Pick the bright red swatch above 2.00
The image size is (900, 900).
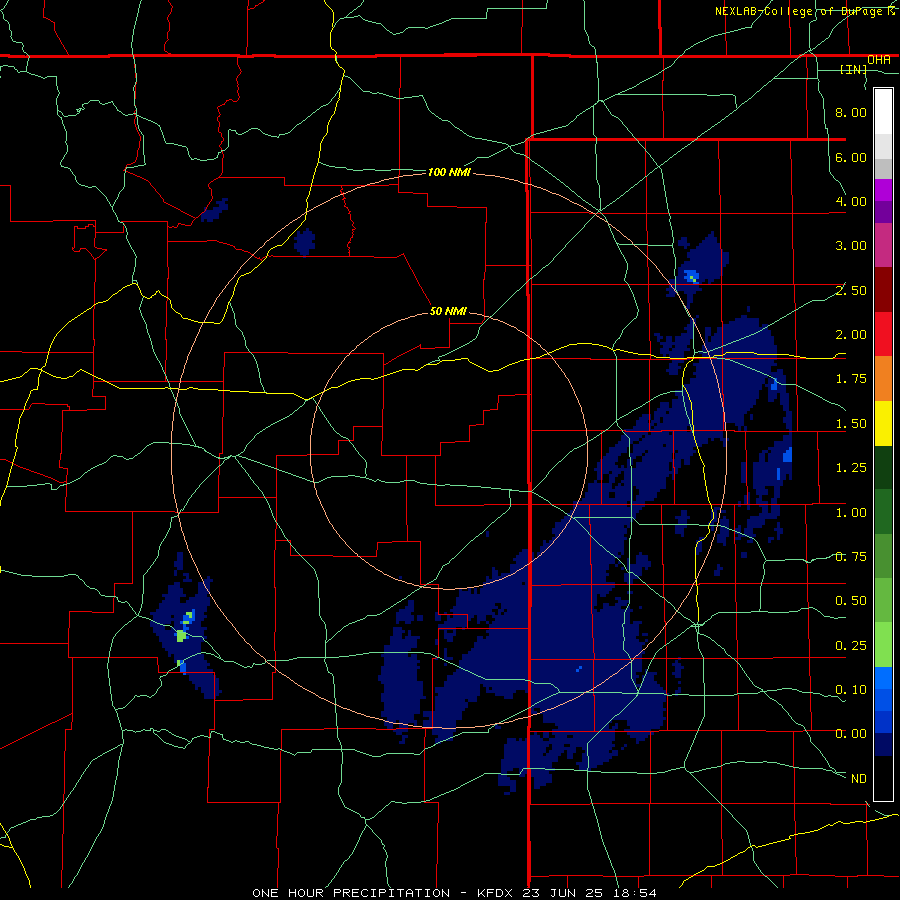point(883,334)
